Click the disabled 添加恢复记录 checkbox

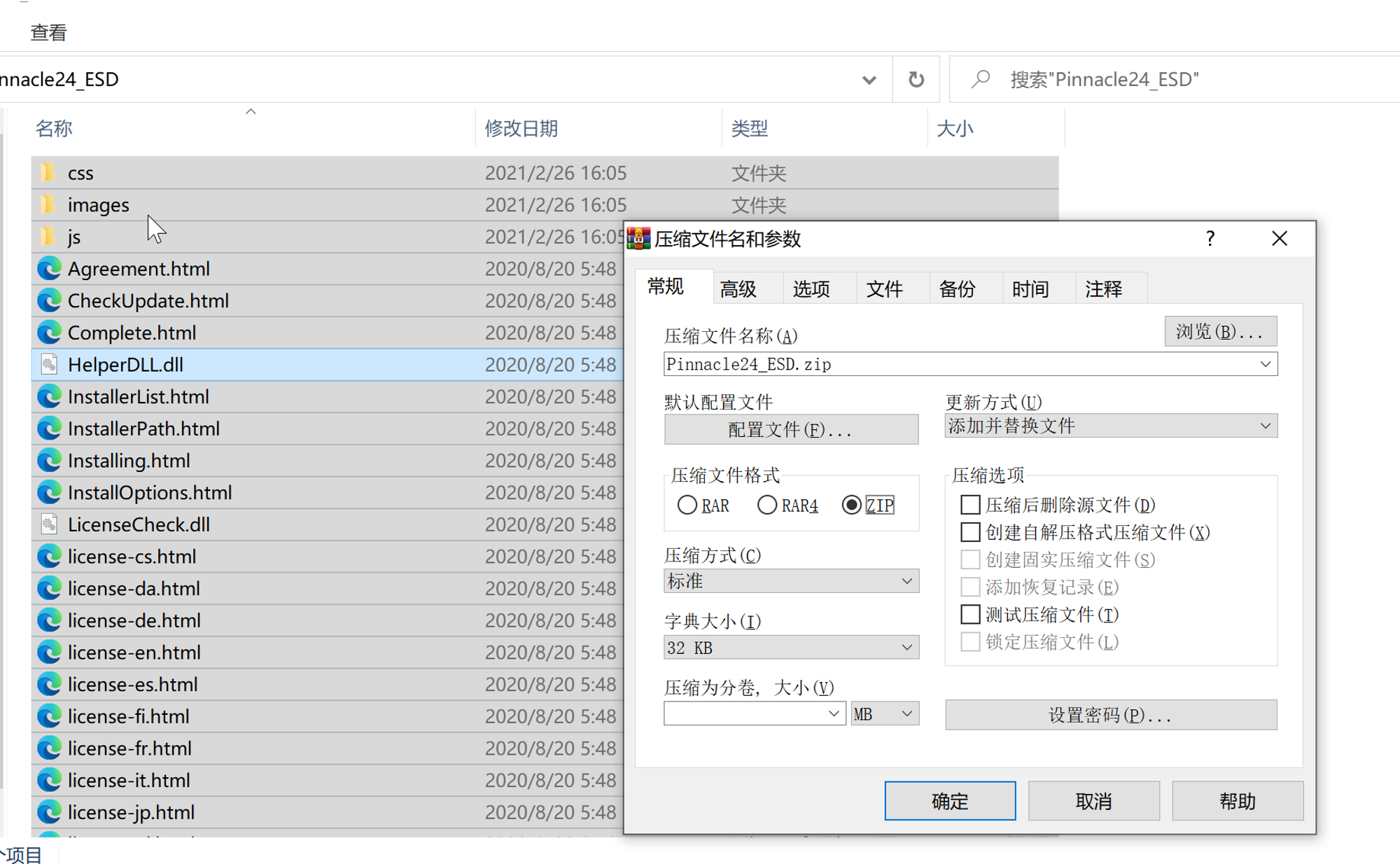[x=969, y=587]
